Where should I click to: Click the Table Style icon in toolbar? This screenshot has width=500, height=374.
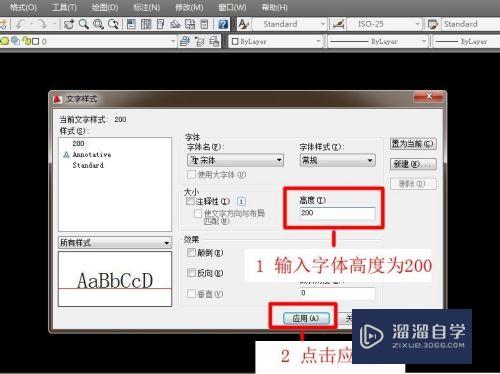point(433,24)
